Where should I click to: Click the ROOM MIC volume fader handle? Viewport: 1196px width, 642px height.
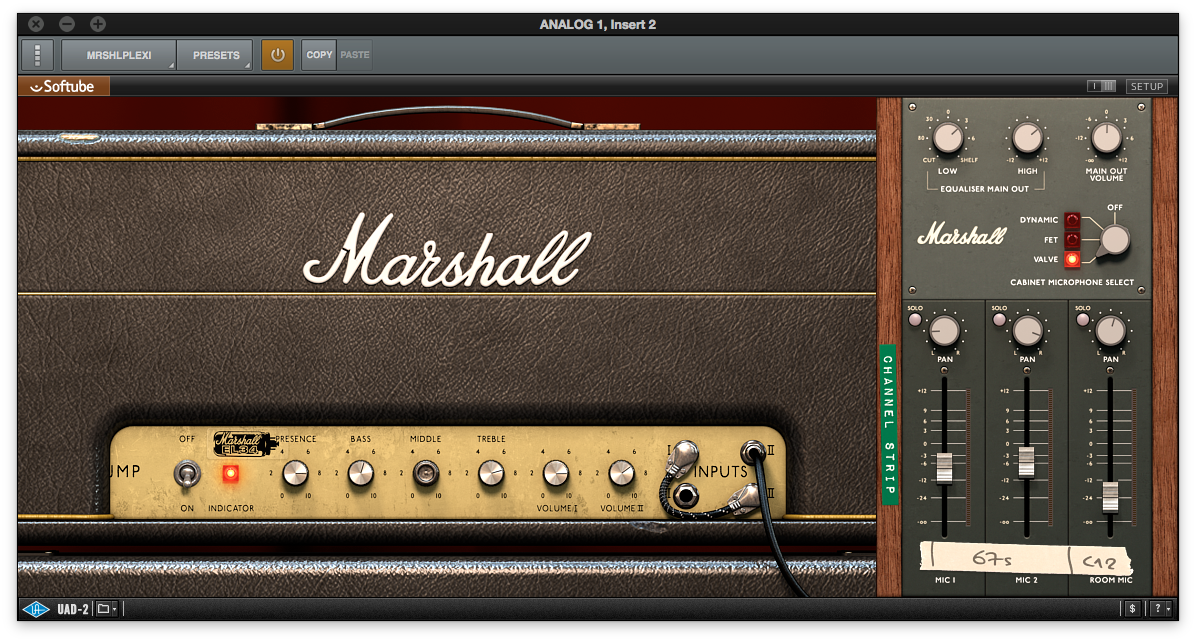pos(1110,497)
